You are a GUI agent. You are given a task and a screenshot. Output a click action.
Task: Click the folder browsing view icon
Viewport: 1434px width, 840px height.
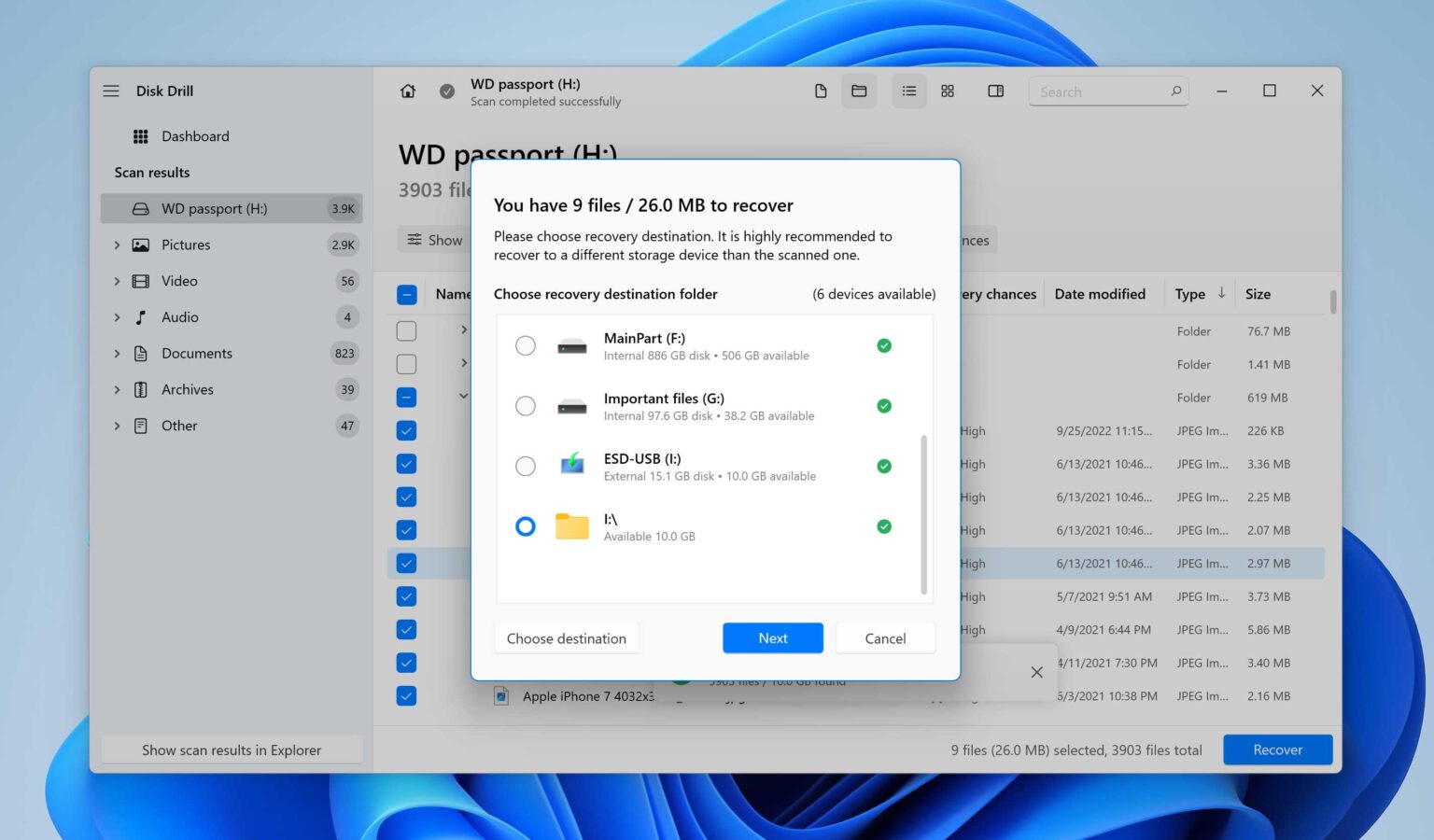coord(859,91)
